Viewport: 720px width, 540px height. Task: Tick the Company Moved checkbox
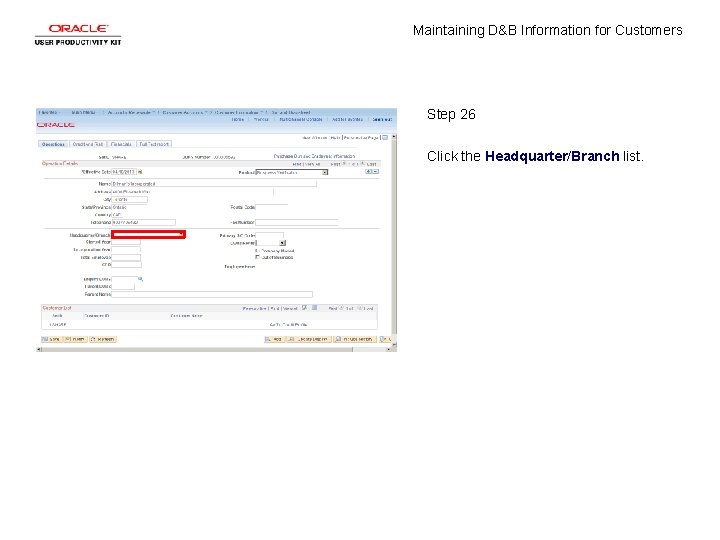pos(258,251)
